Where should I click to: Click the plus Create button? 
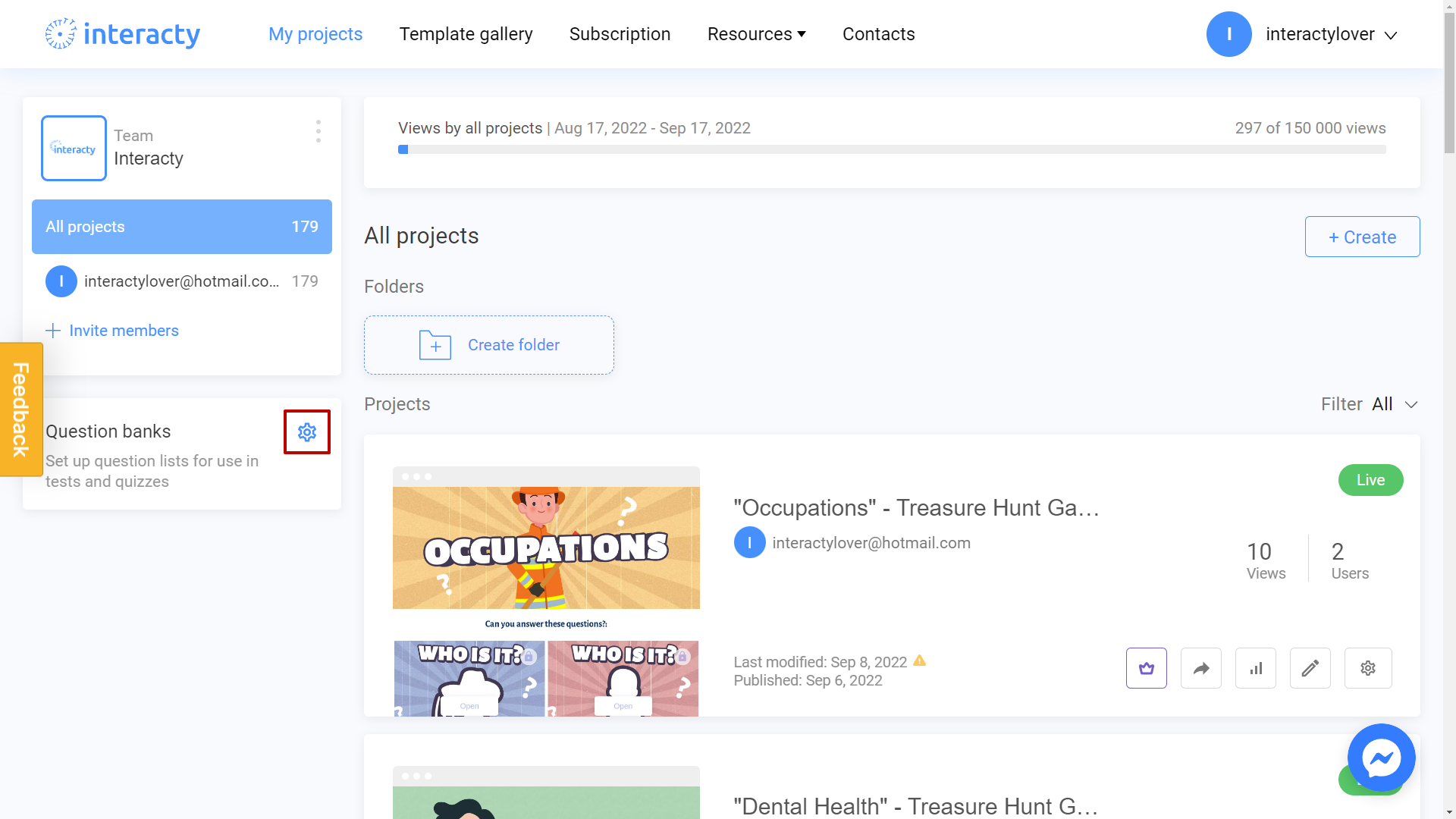point(1362,236)
